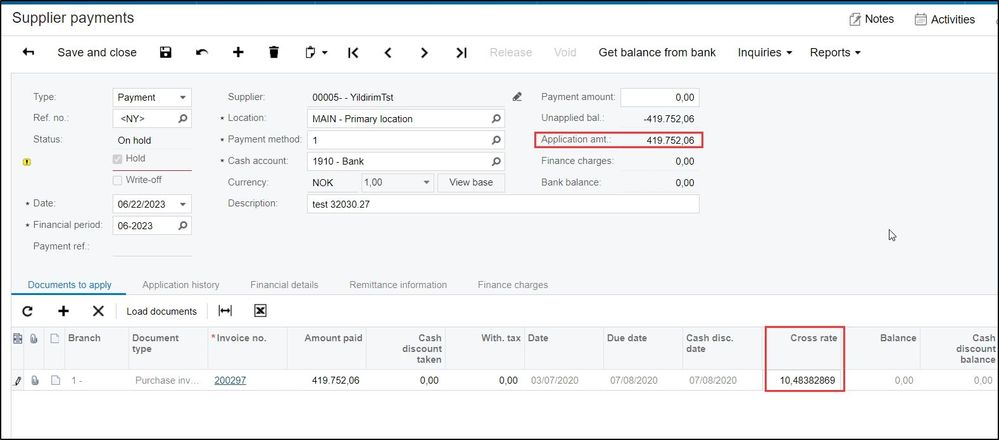The height and width of the screenshot is (440, 999).
Task: Go to the first record
Action: [x=353, y=52]
